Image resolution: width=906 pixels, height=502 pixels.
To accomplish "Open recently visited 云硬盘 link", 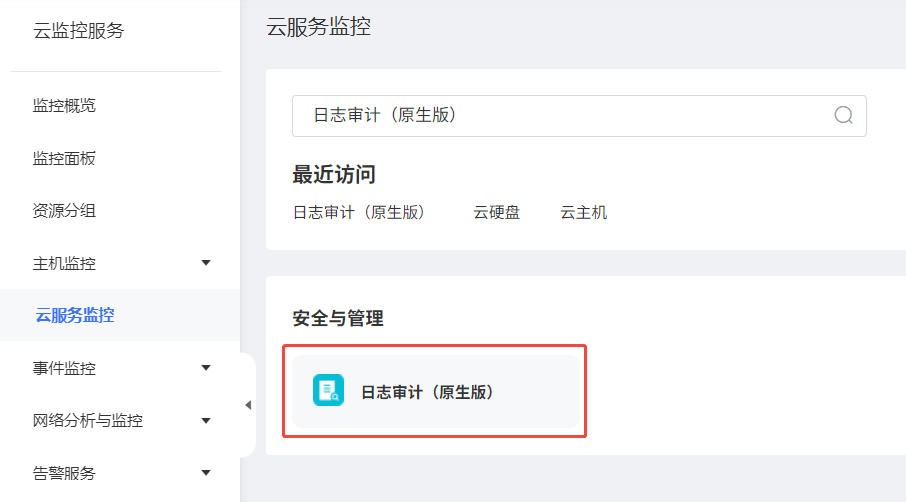I will pyautogui.click(x=497, y=213).
